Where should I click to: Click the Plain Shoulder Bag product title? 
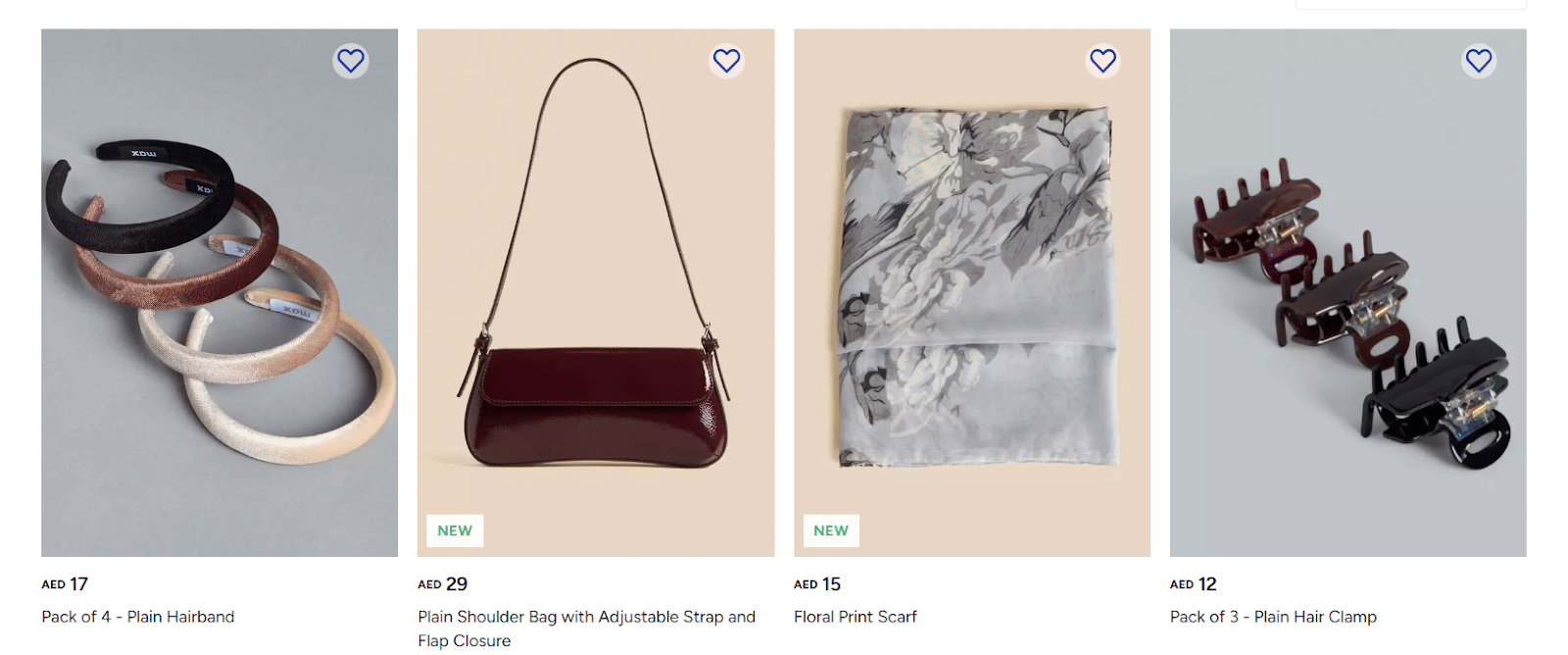click(x=586, y=617)
